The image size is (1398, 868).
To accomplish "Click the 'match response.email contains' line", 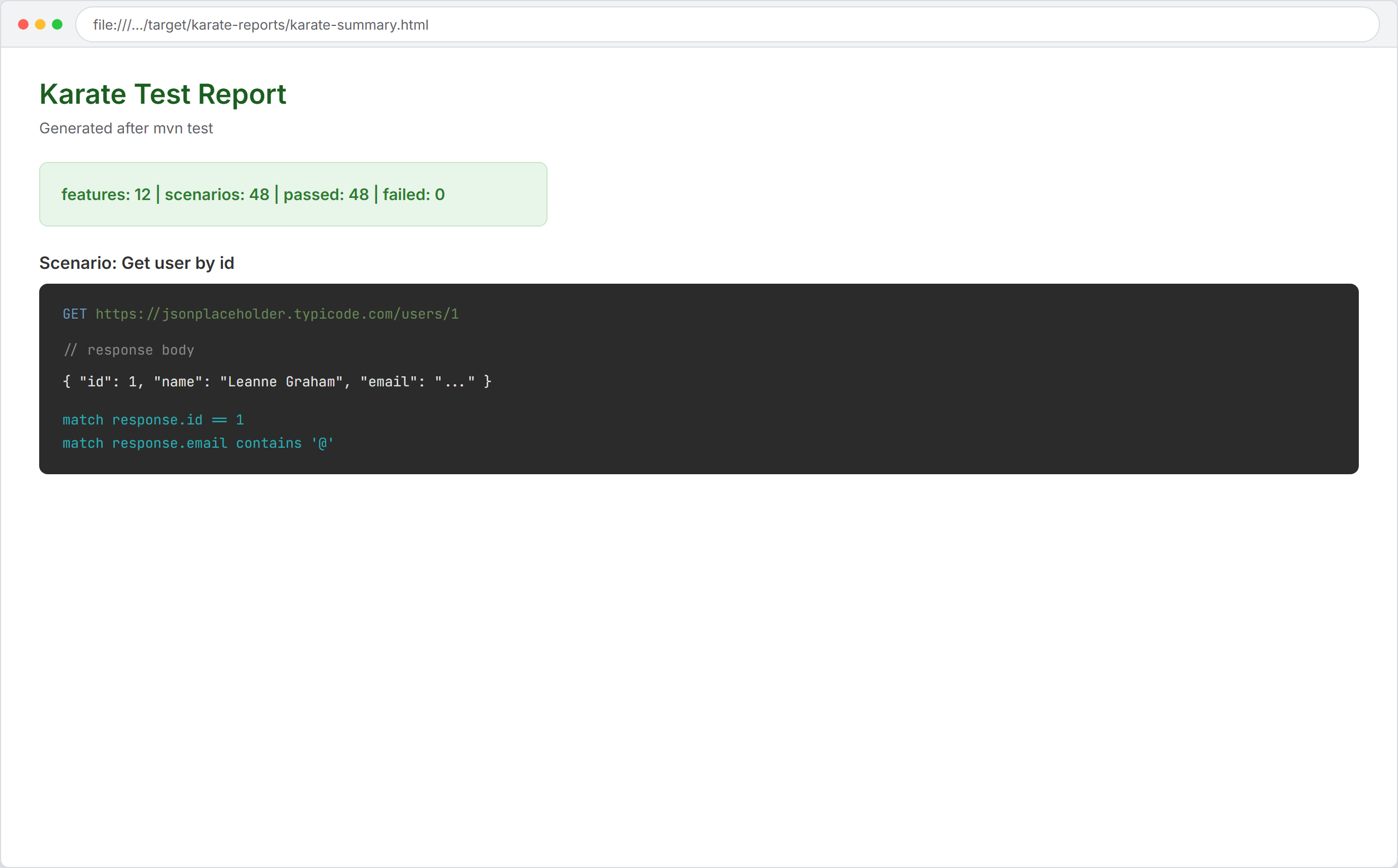I will pos(198,444).
